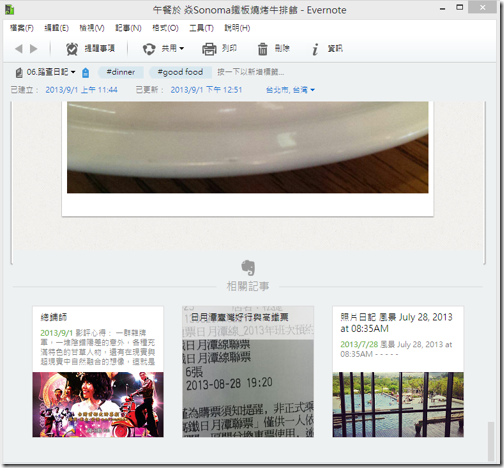Open the 台北市, 台灣 location dropdown
Image resolution: width=504 pixels, height=468 pixels.
[x=312, y=90]
